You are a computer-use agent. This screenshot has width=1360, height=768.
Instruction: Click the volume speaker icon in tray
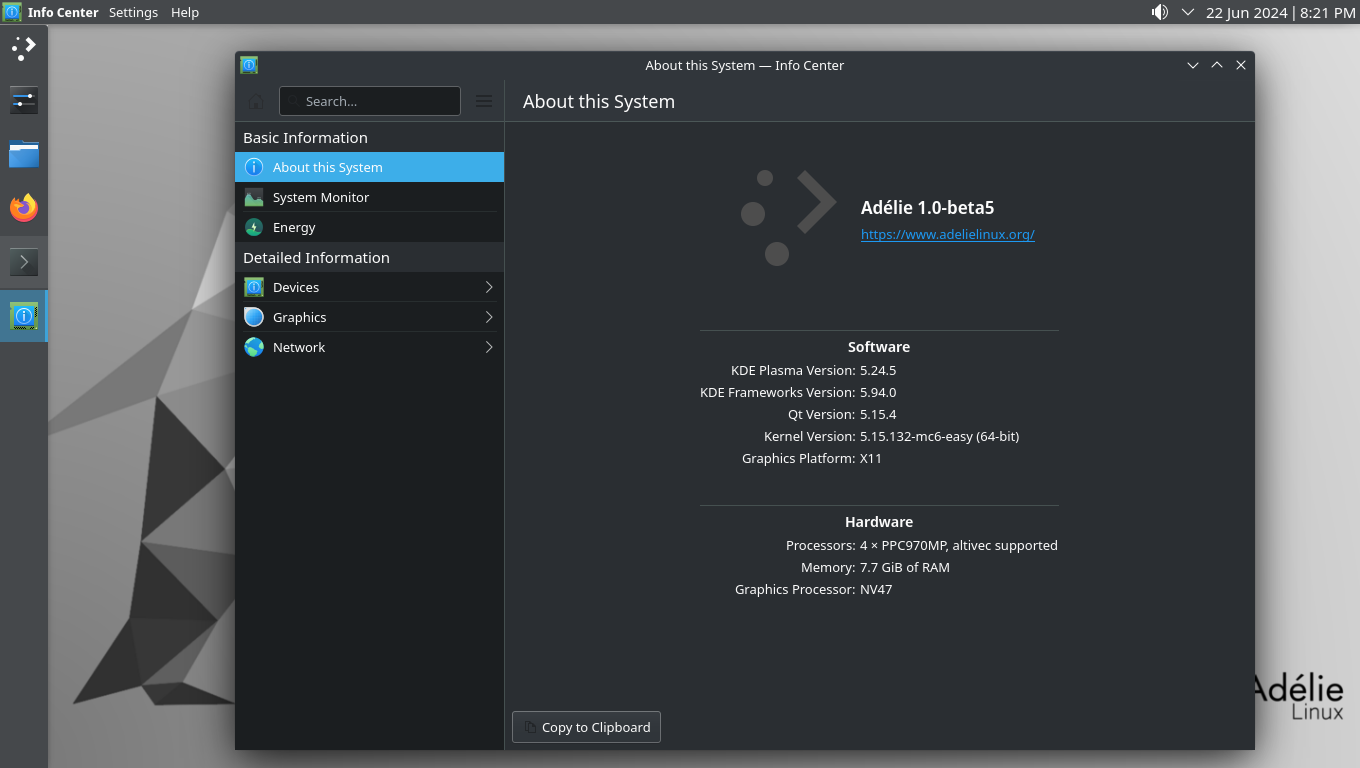pyautogui.click(x=1160, y=12)
